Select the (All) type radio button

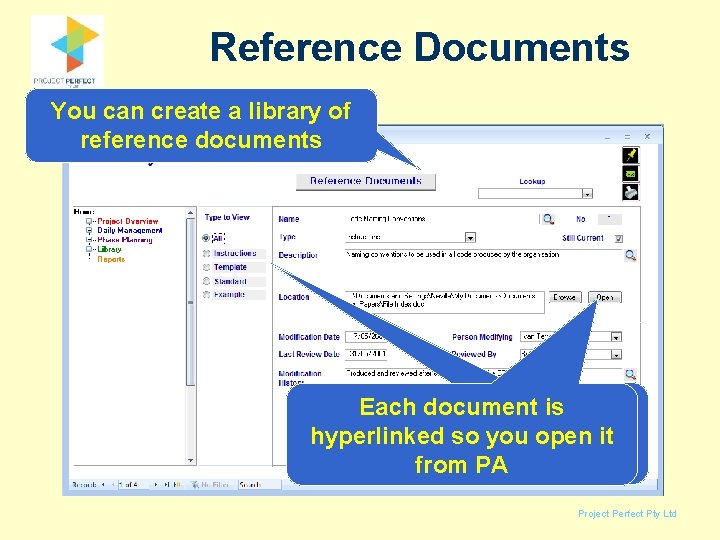pyautogui.click(x=206, y=238)
